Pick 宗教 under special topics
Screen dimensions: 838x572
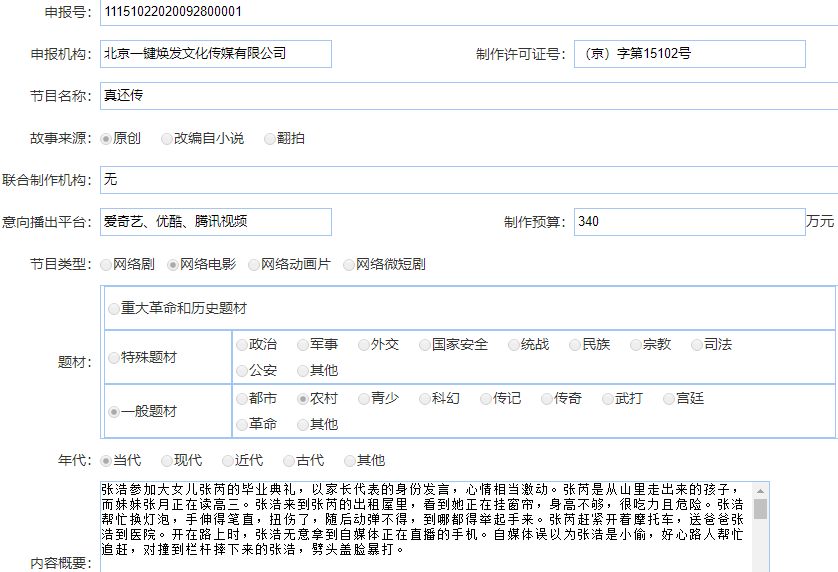tap(636, 345)
